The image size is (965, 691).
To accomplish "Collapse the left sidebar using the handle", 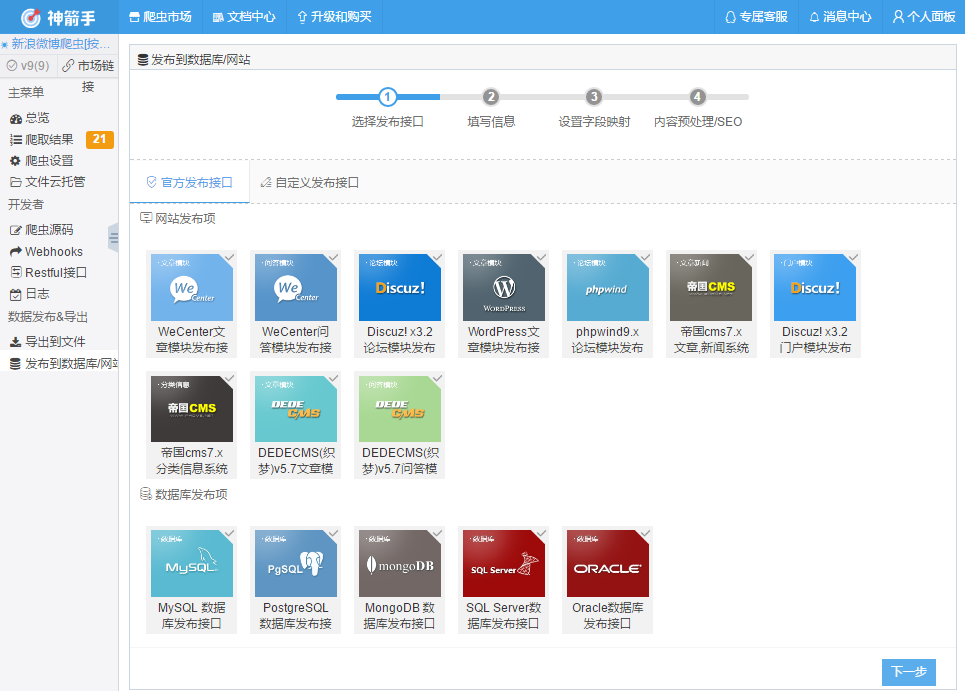I will tap(114, 237).
